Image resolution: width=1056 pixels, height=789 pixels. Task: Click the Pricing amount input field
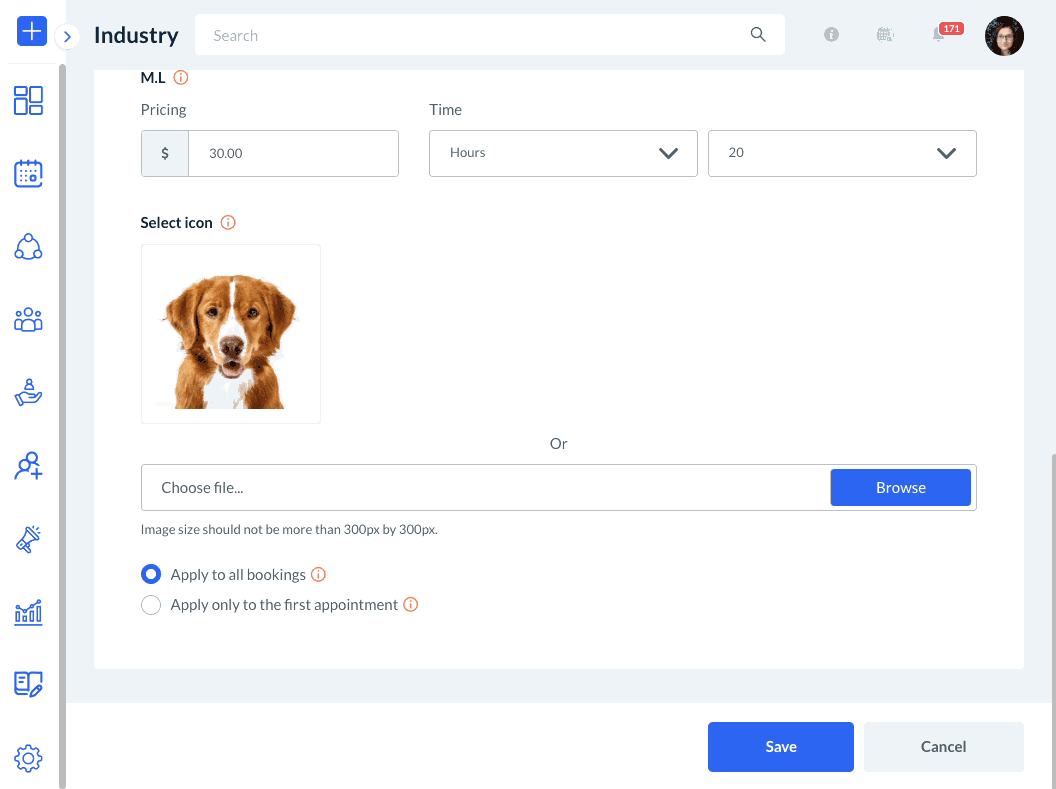tap(293, 154)
